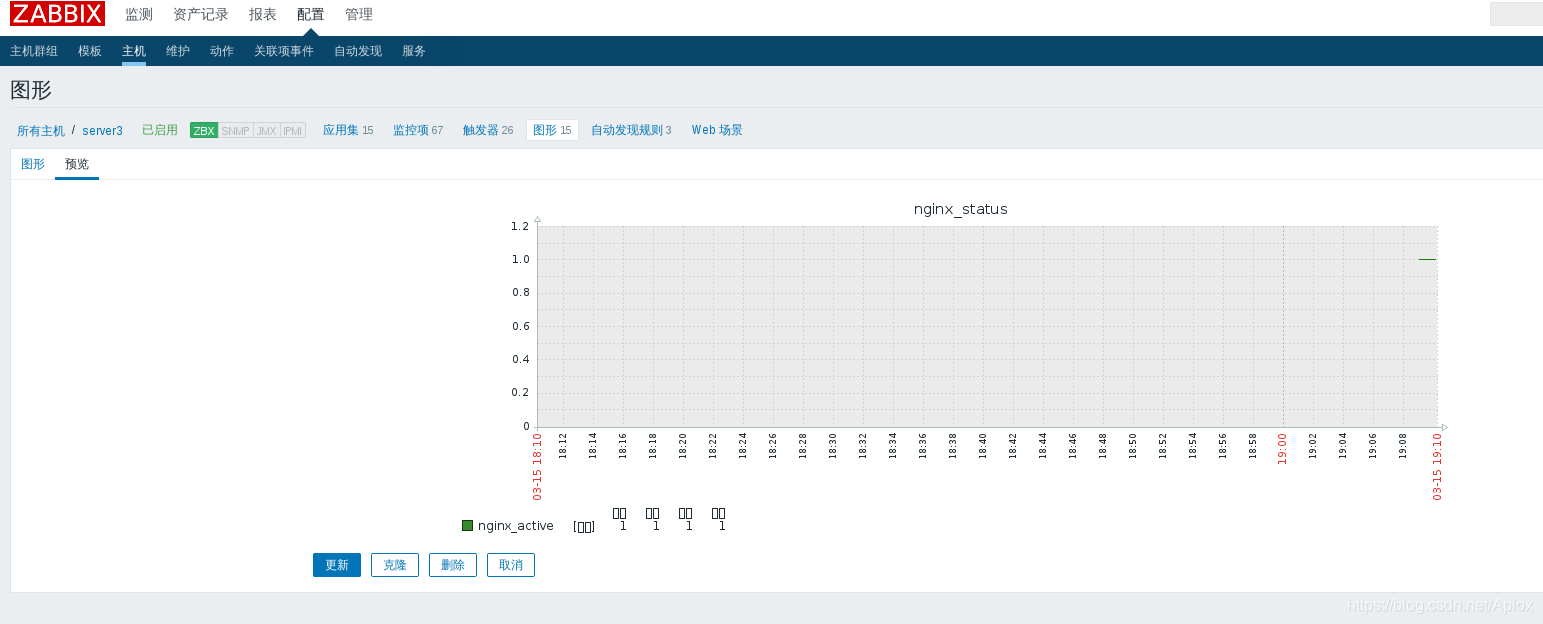Open 关联项事件 submenu
This screenshot has width=1543, height=624.
(284, 51)
